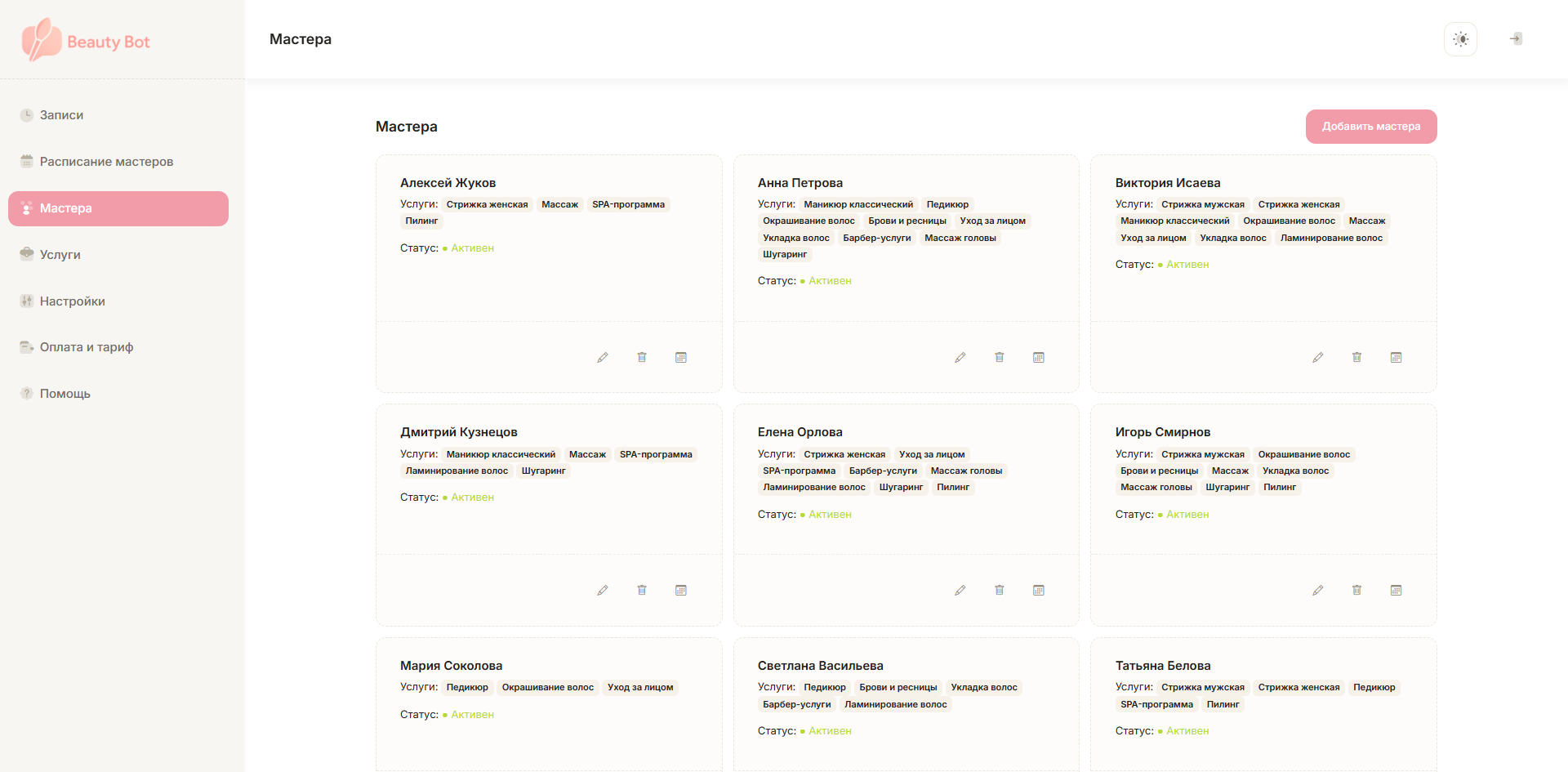Open schedule calendar icon for Виктория Исаева

(1396, 358)
